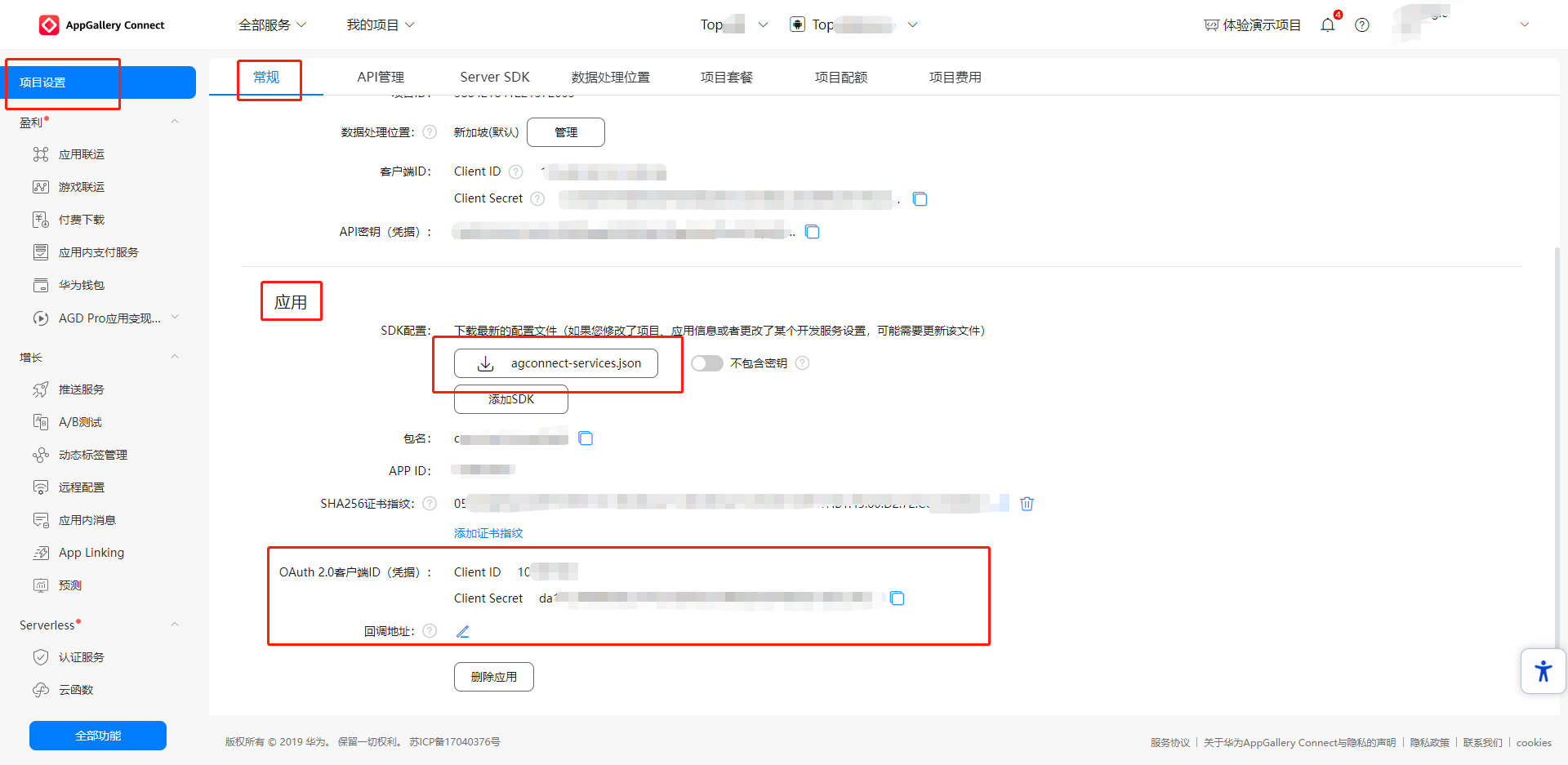This screenshot has height=765, width=1568.
Task: Copy the project Client Secret
Action: tap(920, 199)
